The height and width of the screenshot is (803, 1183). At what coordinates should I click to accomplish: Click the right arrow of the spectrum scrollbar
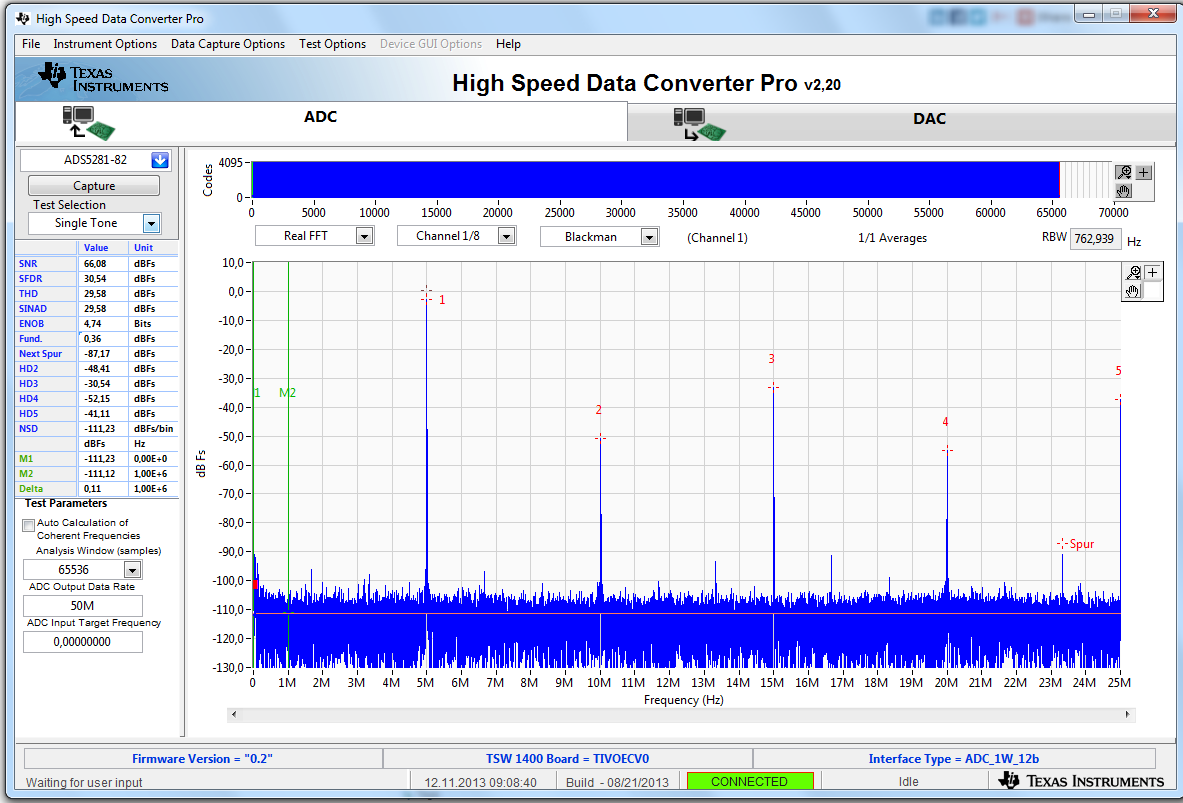tap(1128, 714)
